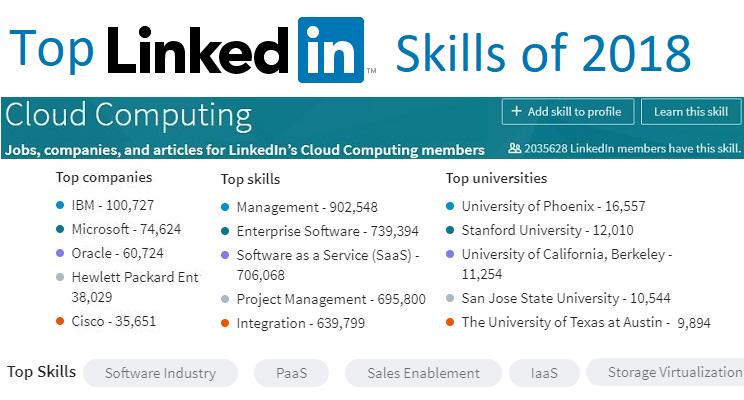
Task: Select the PaaS skill pill
Action: (x=292, y=373)
